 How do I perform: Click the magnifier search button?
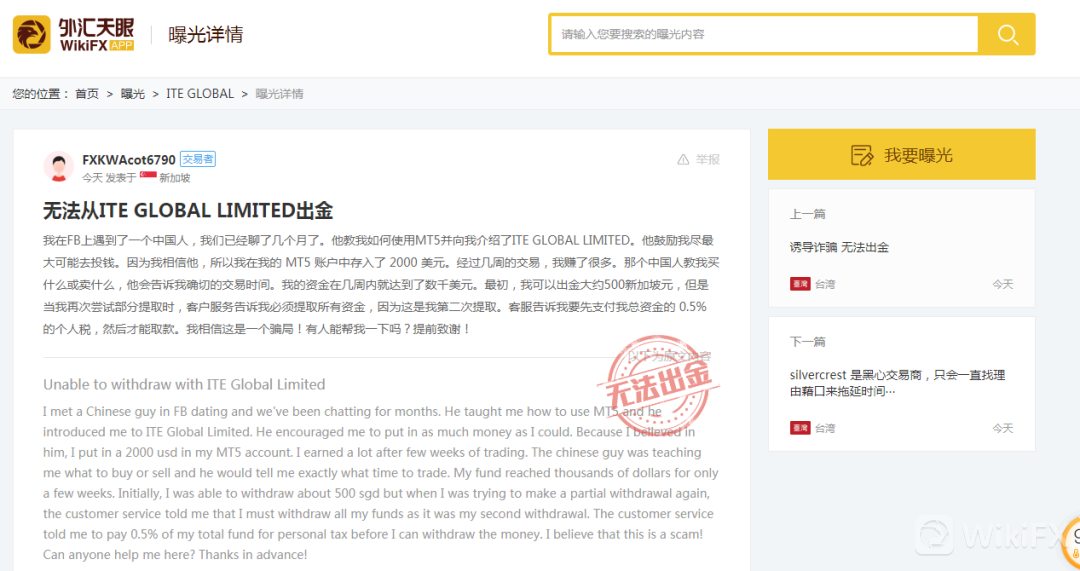point(1007,34)
